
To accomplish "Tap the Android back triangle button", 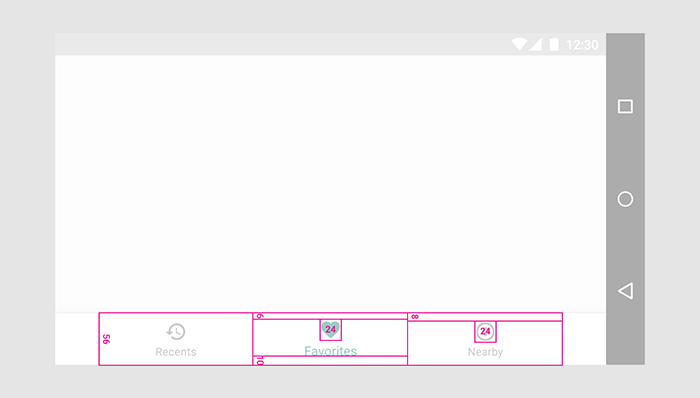I will [625, 291].
